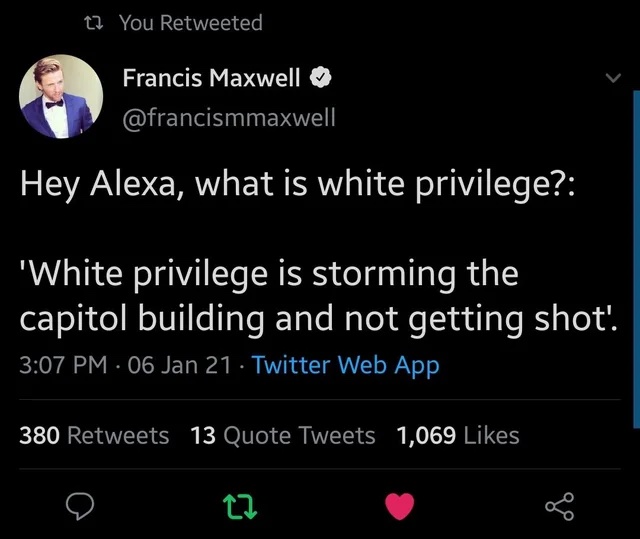This screenshot has height=539, width=640.
Task: Click the 3:07 PM timestamp
Action: click(x=61, y=365)
